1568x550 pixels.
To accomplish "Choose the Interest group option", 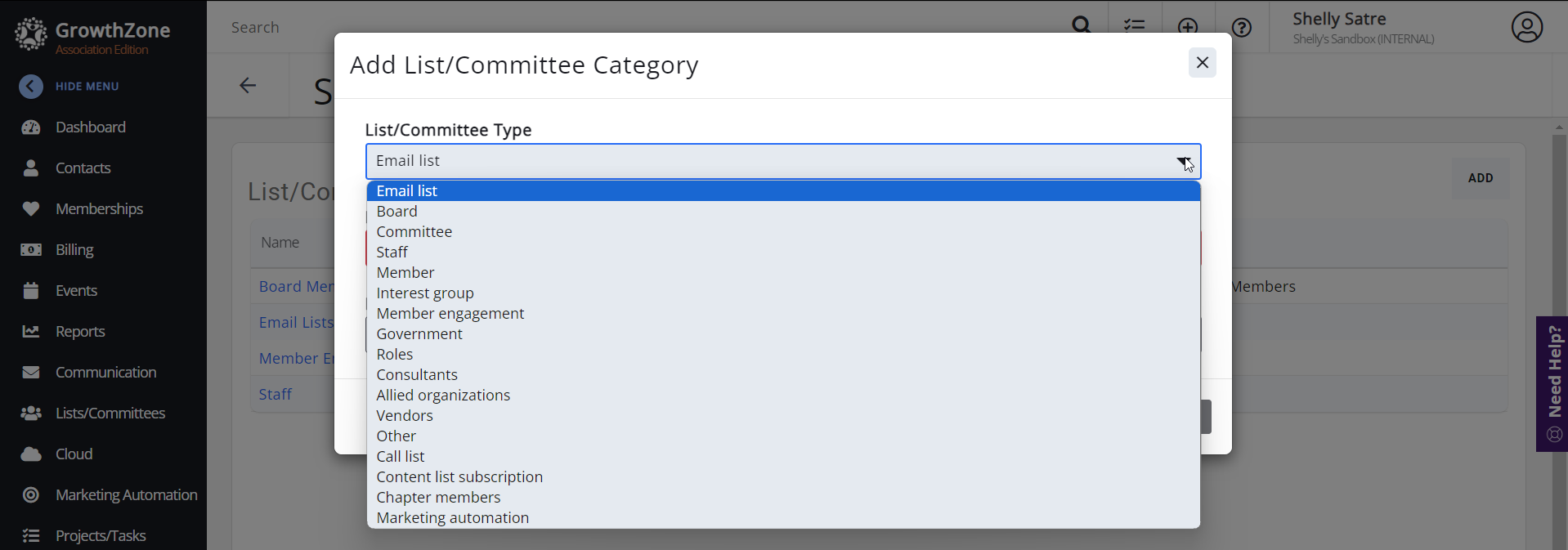I will click(x=424, y=293).
